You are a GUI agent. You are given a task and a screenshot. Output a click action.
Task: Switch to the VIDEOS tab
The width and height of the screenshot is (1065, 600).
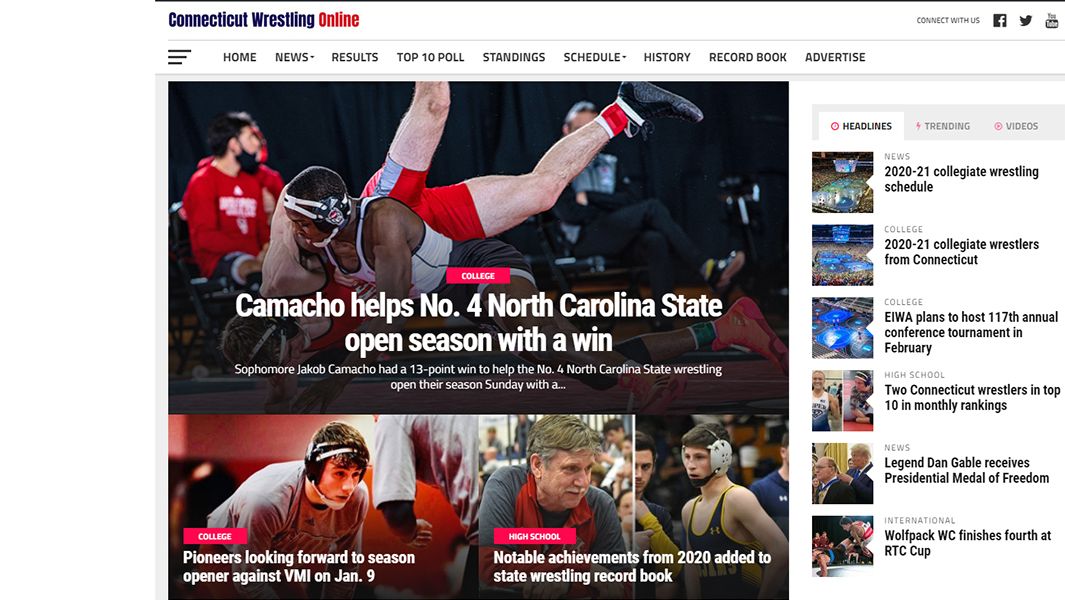[1016, 126]
